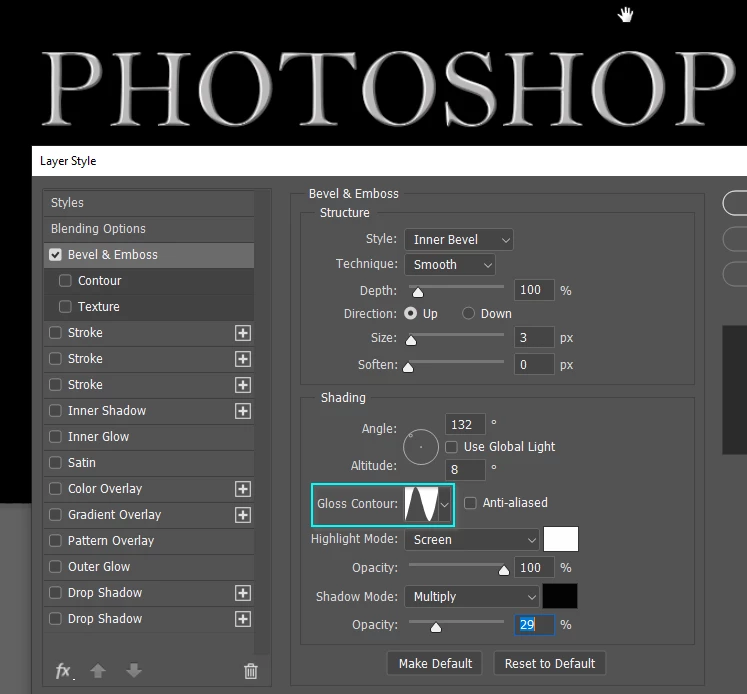Open the Style dropdown showing Inner Bevel
Viewport: 747px width, 694px height.
click(459, 240)
